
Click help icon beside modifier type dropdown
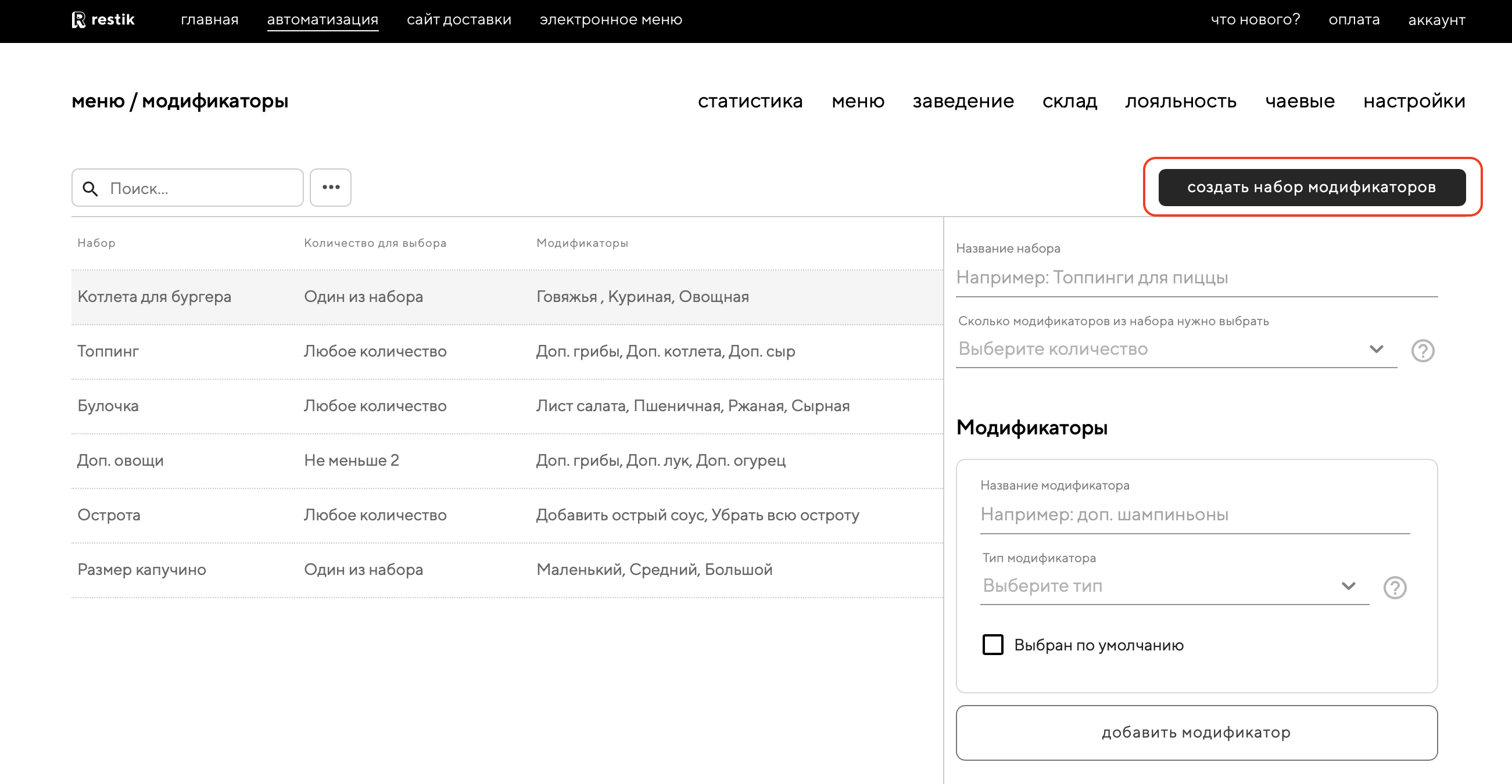click(x=1395, y=588)
